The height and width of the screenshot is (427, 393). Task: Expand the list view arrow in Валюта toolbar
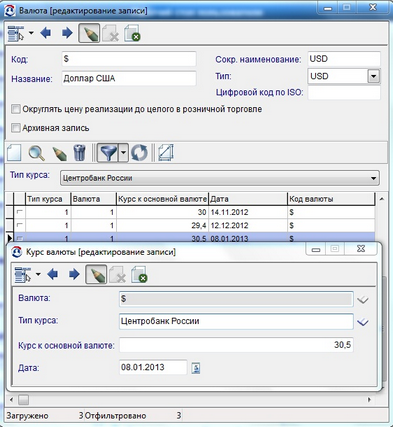click(31, 33)
